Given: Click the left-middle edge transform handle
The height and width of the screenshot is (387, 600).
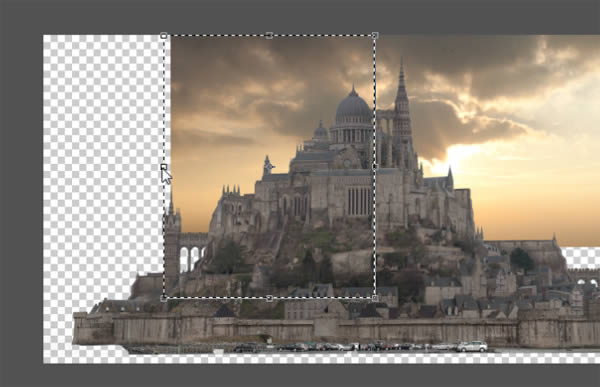Looking at the screenshot, I should (x=164, y=167).
